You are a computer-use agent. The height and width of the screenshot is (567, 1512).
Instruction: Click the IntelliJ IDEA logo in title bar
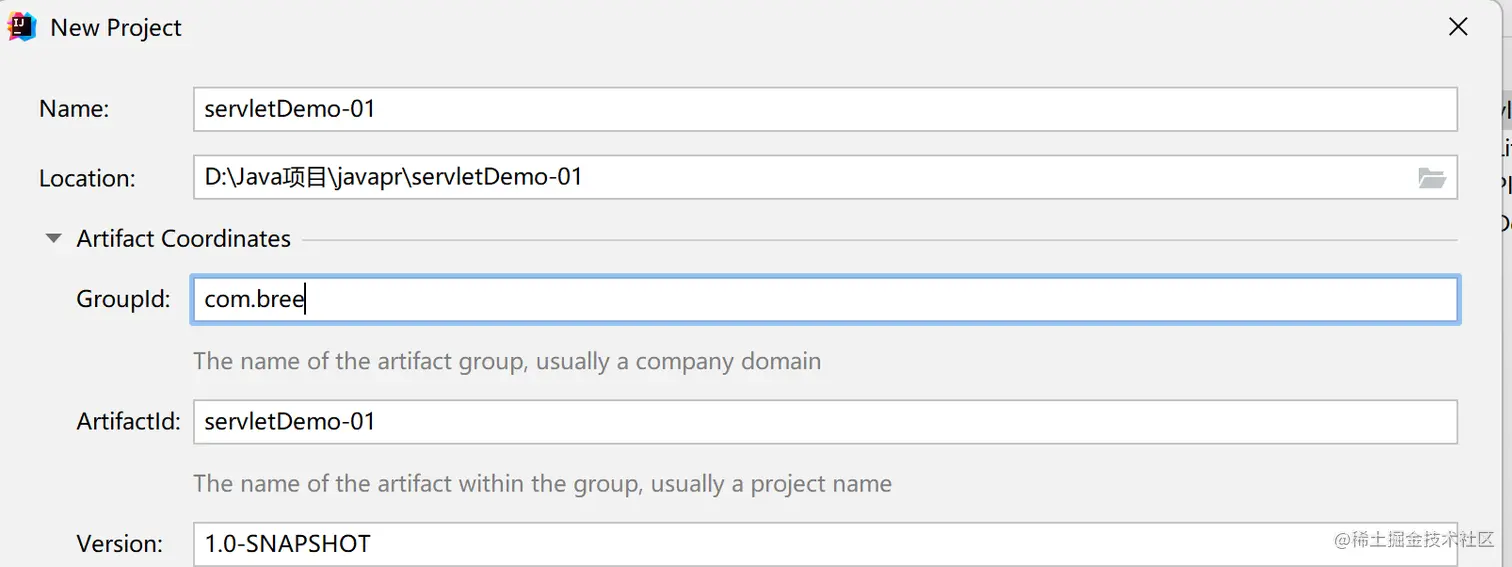point(22,27)
